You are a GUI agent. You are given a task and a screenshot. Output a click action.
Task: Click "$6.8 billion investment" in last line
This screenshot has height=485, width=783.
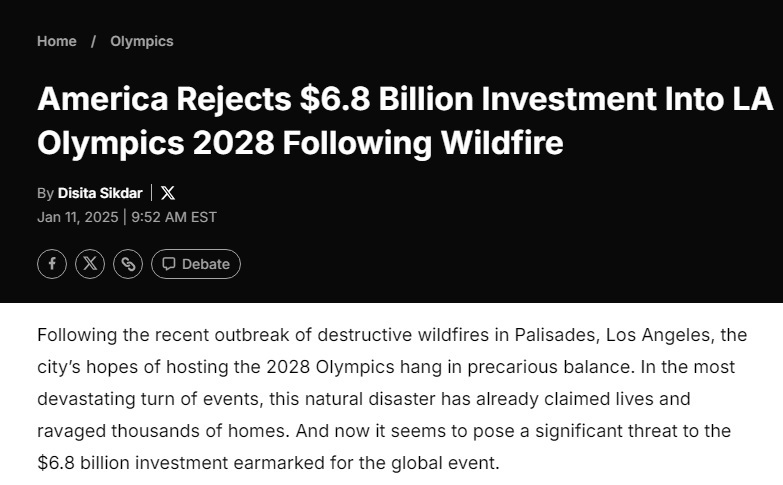point(133,463)
